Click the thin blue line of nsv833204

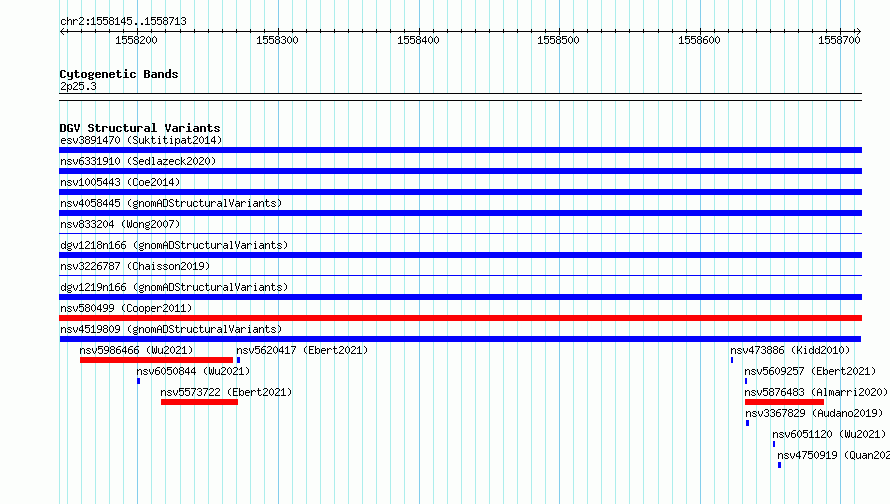click(460, 233)
